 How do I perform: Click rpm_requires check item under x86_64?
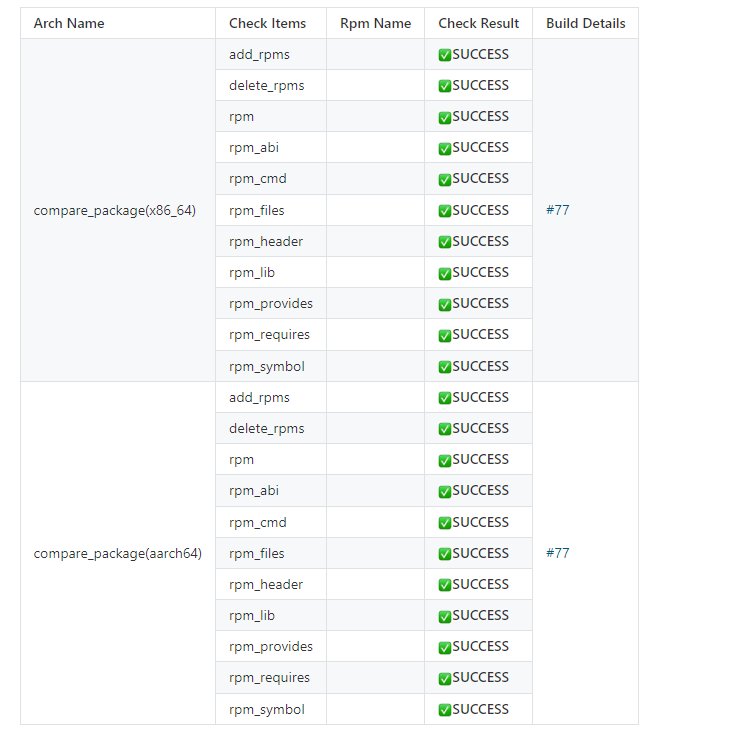[x=269, y=334]
